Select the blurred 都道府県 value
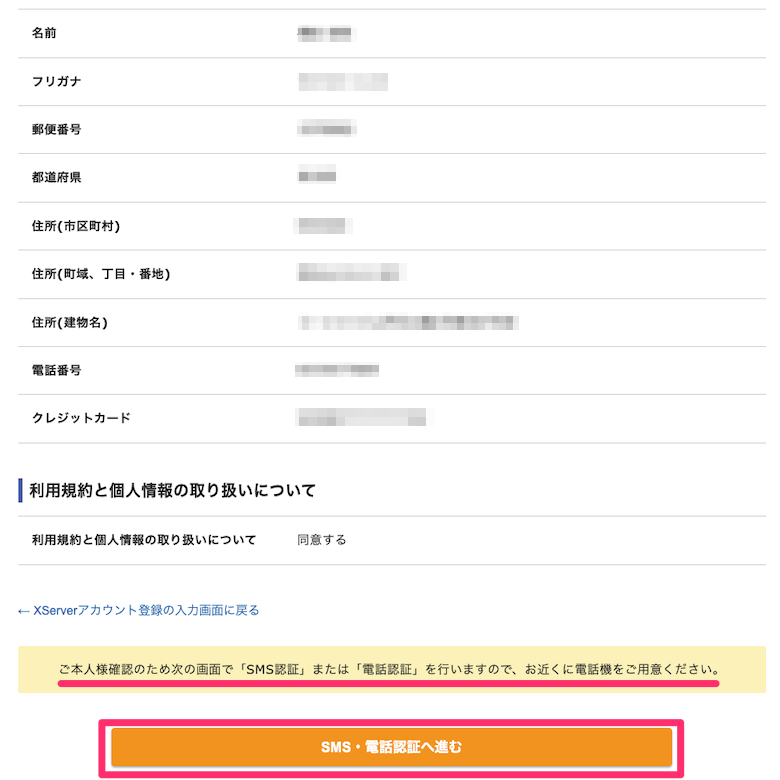 coord(317,176)
